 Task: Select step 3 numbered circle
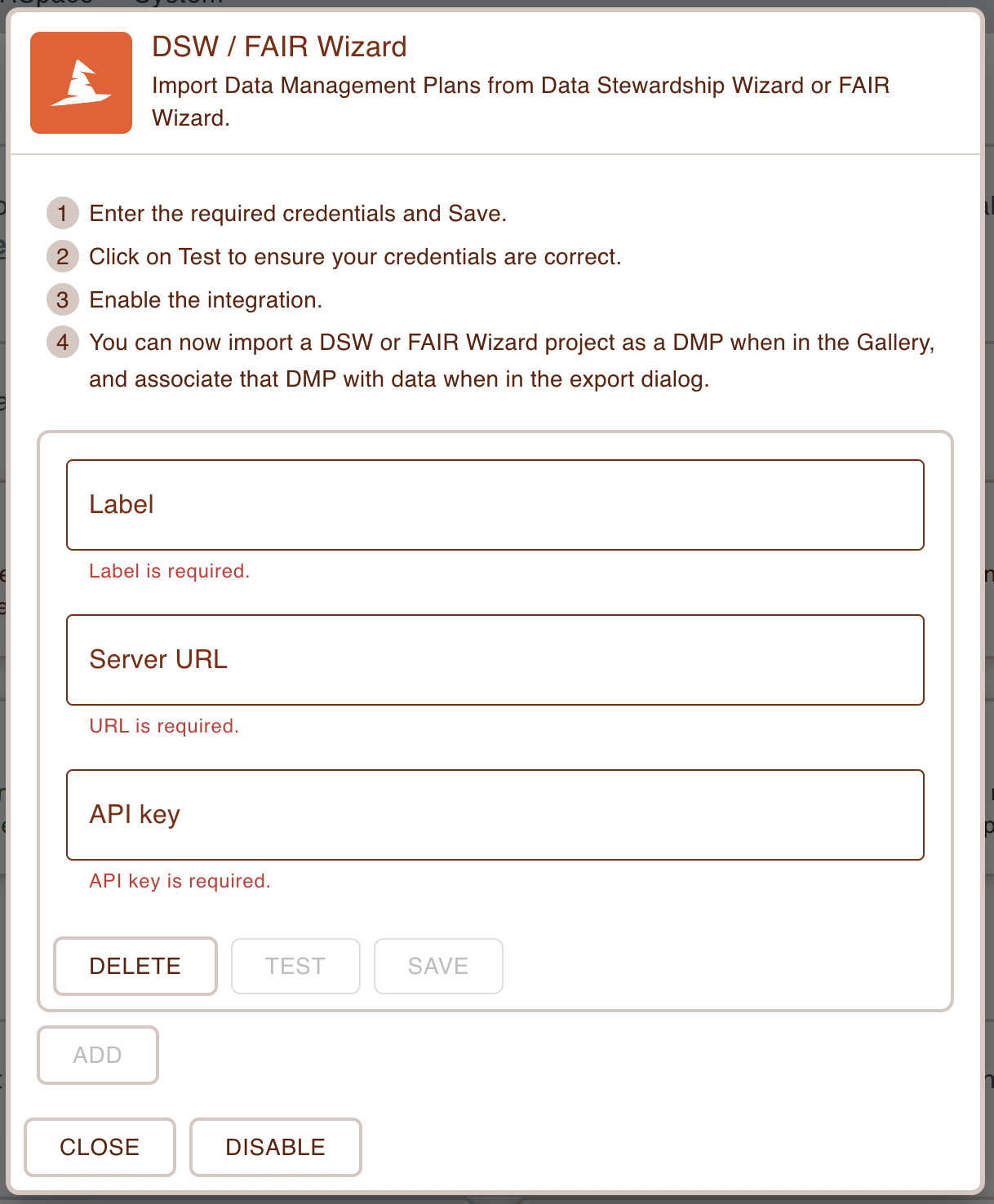point(62,299)
